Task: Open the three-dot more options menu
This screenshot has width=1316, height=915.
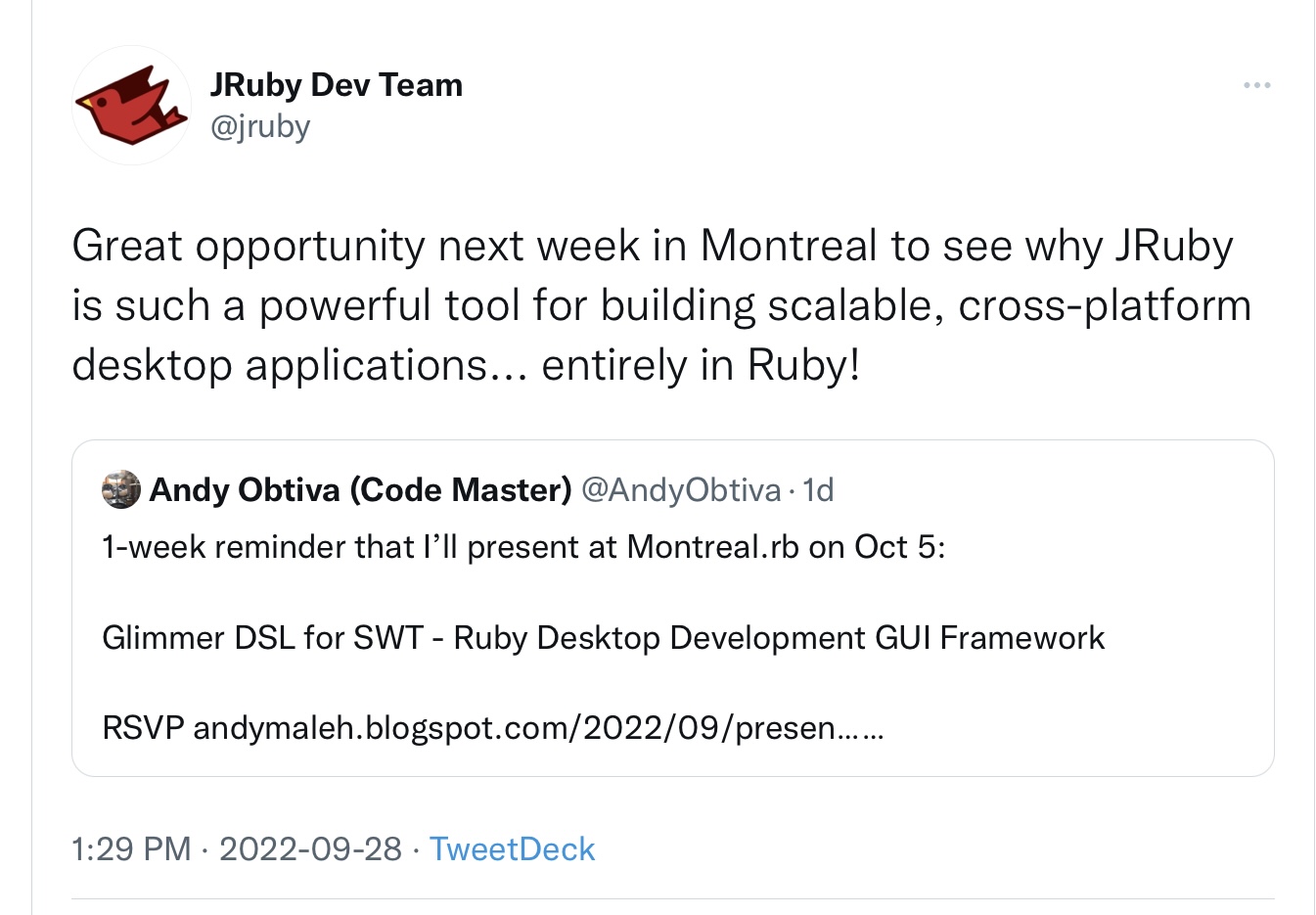Action: coord(1256,86)
